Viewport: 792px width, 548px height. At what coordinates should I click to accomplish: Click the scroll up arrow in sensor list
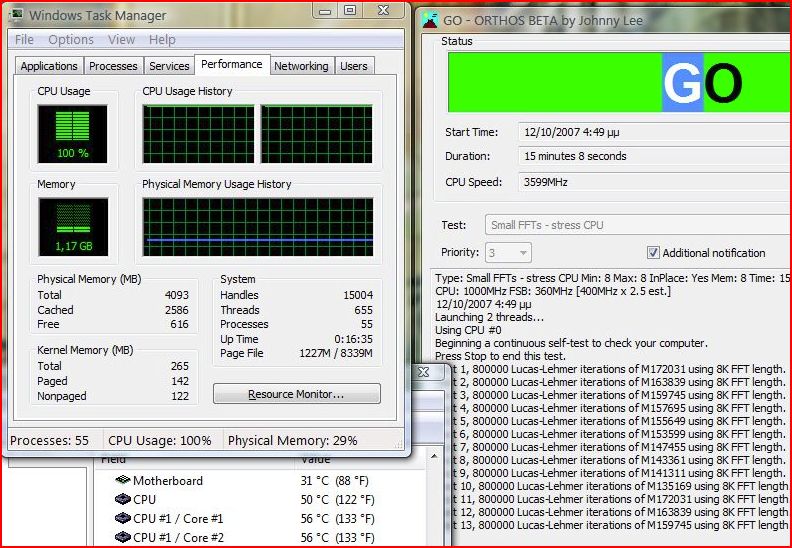[x=434, y=457]
